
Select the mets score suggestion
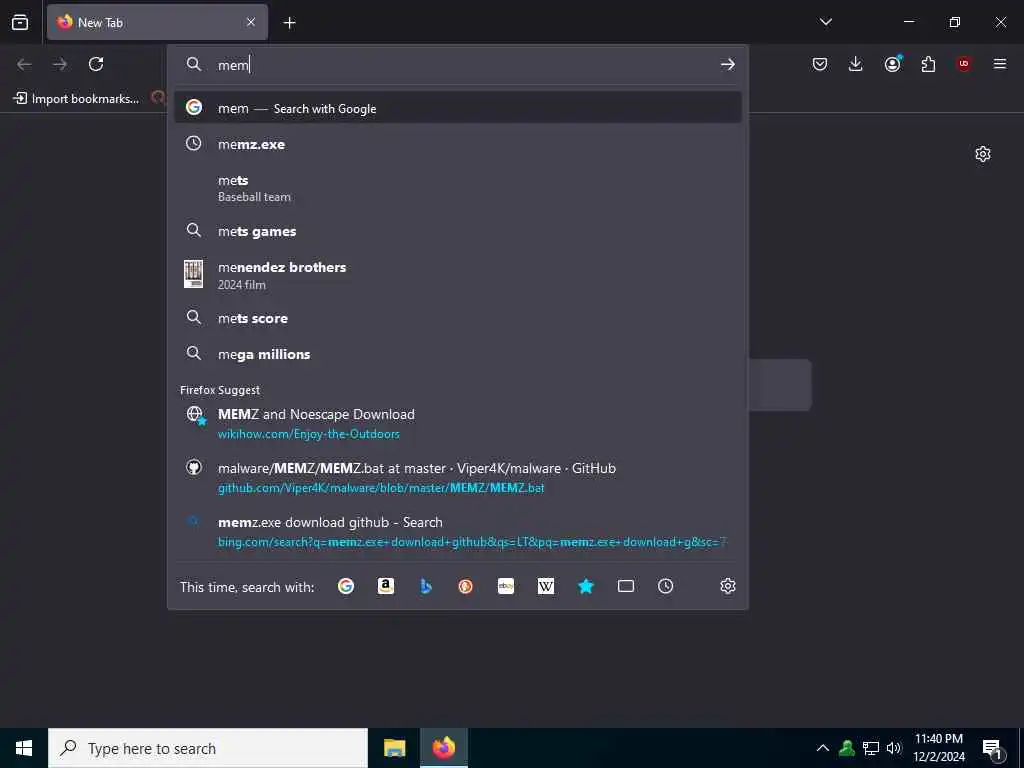458,318
